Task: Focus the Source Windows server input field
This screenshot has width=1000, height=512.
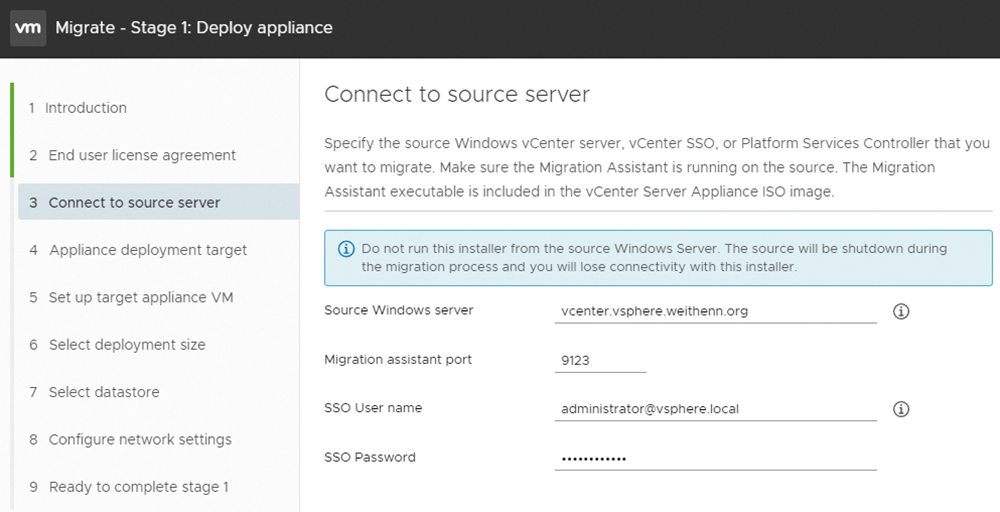Action: [x=716, y=312]
